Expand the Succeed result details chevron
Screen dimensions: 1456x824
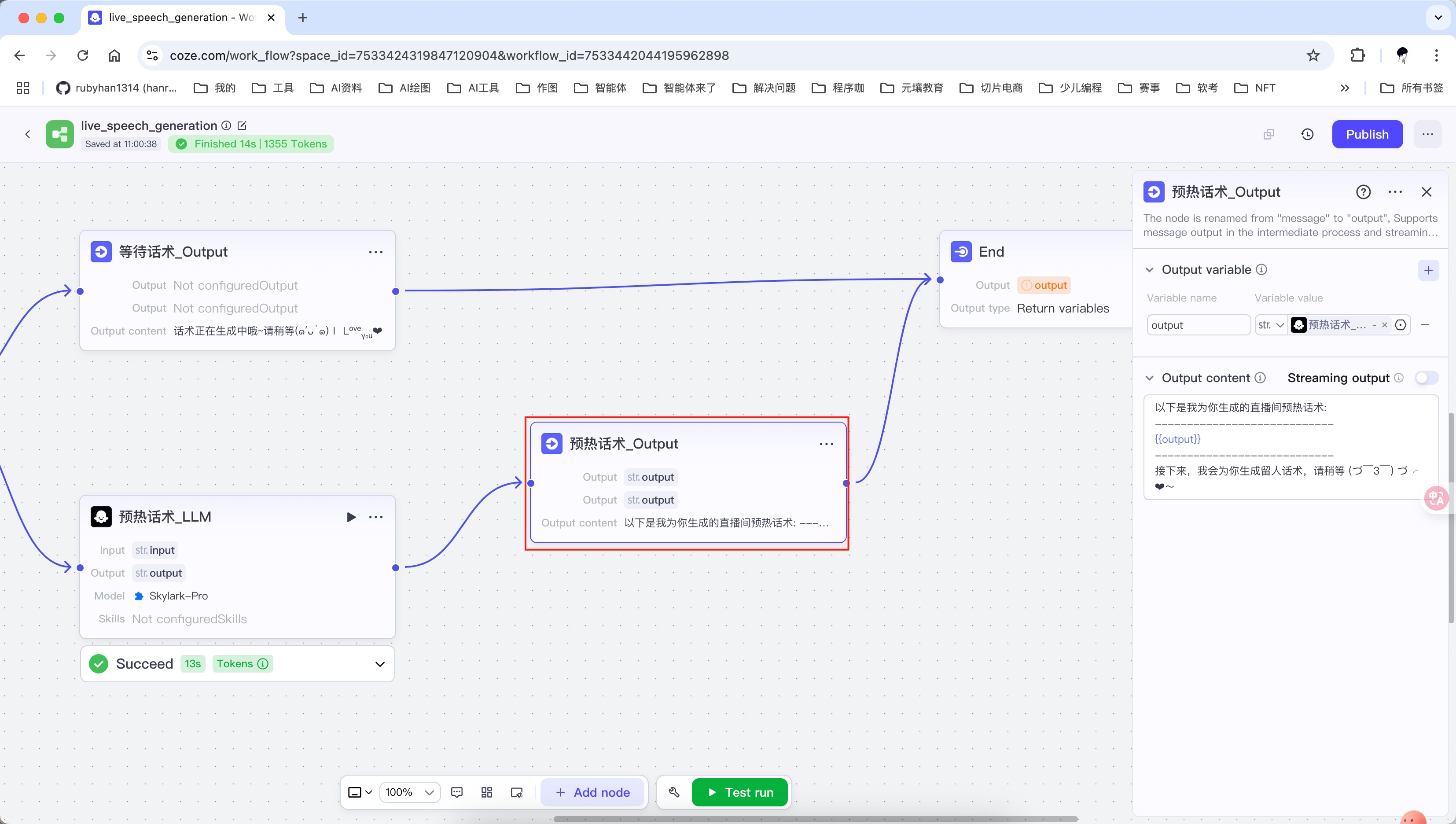pos(380,664)
